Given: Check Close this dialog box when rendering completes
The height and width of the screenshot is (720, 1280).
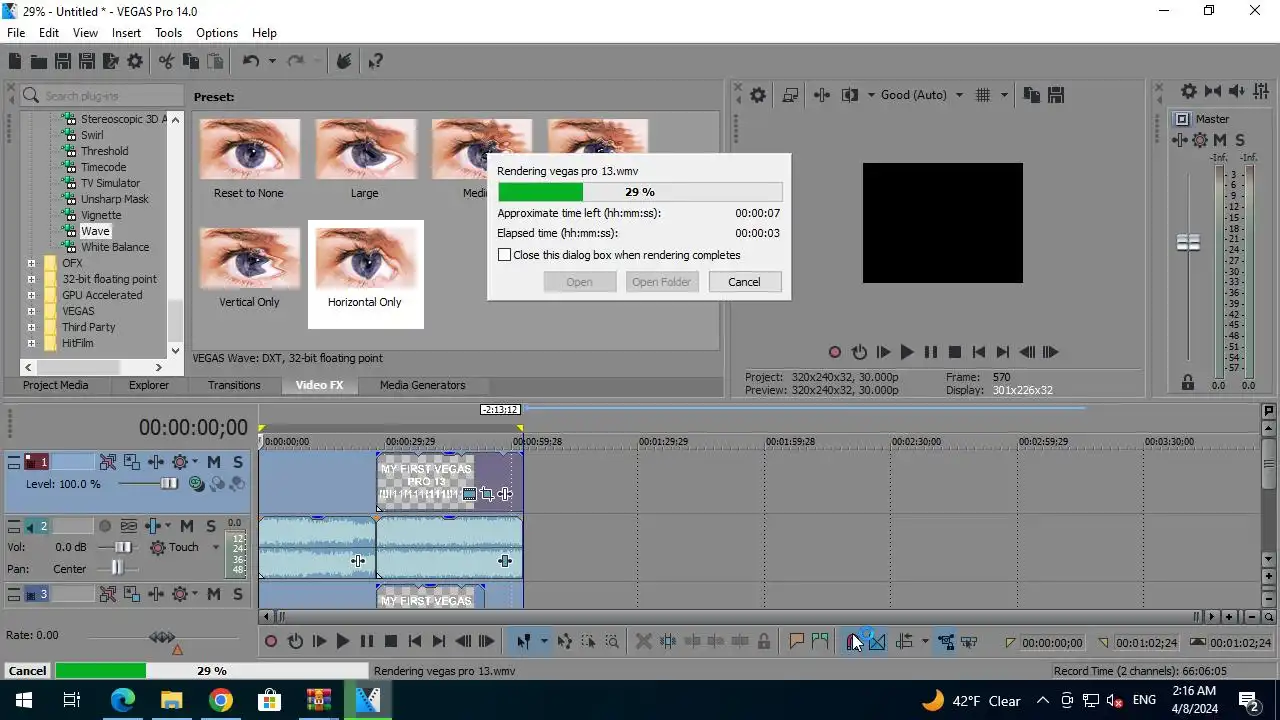Looking at the screenshot, I should (x=505, y=255).
